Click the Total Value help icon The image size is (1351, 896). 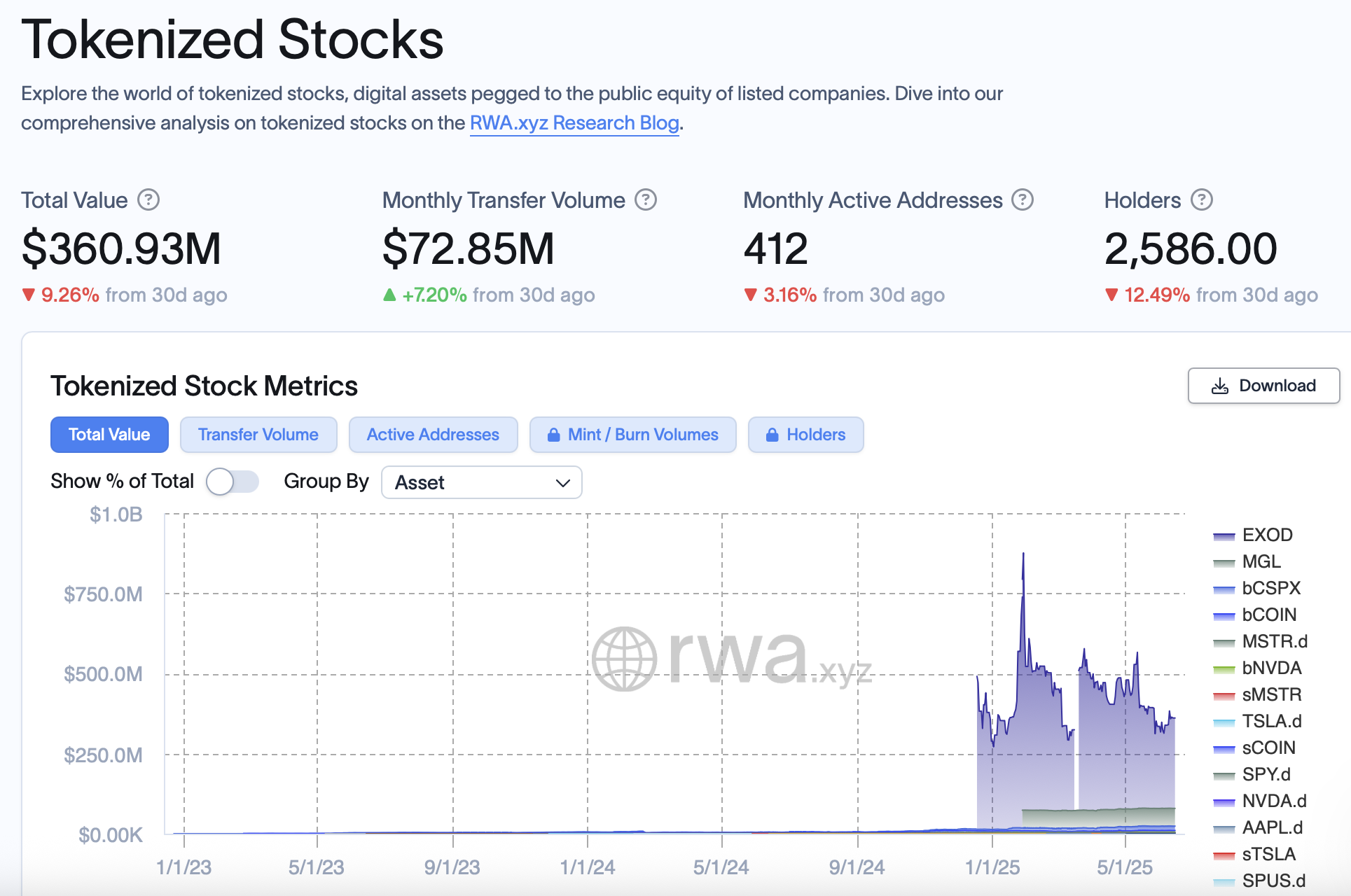click(148, 200)
